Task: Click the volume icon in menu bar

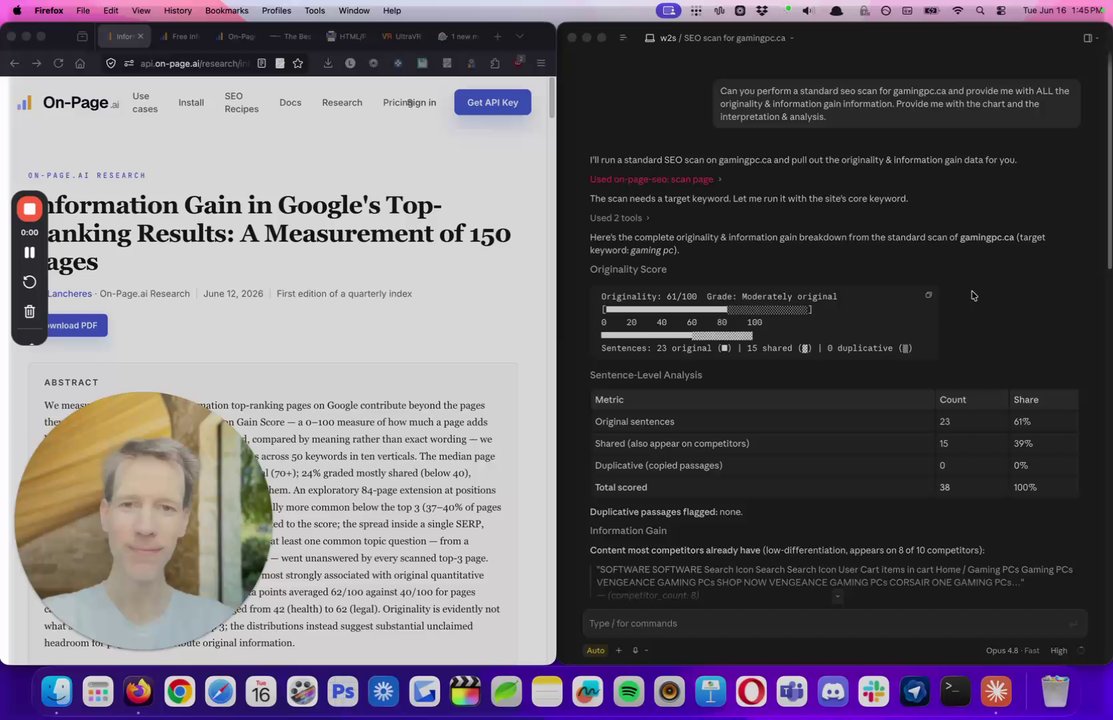Action: [x=808, y=11]
